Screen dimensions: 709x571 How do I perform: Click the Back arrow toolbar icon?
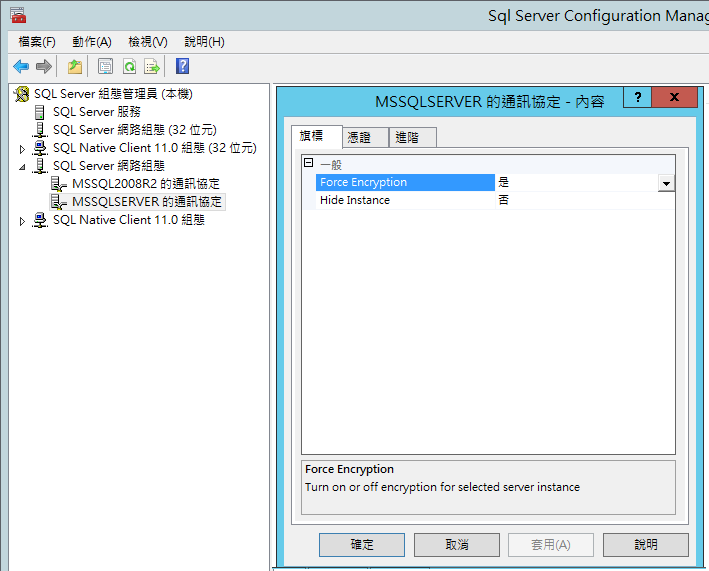21,67
